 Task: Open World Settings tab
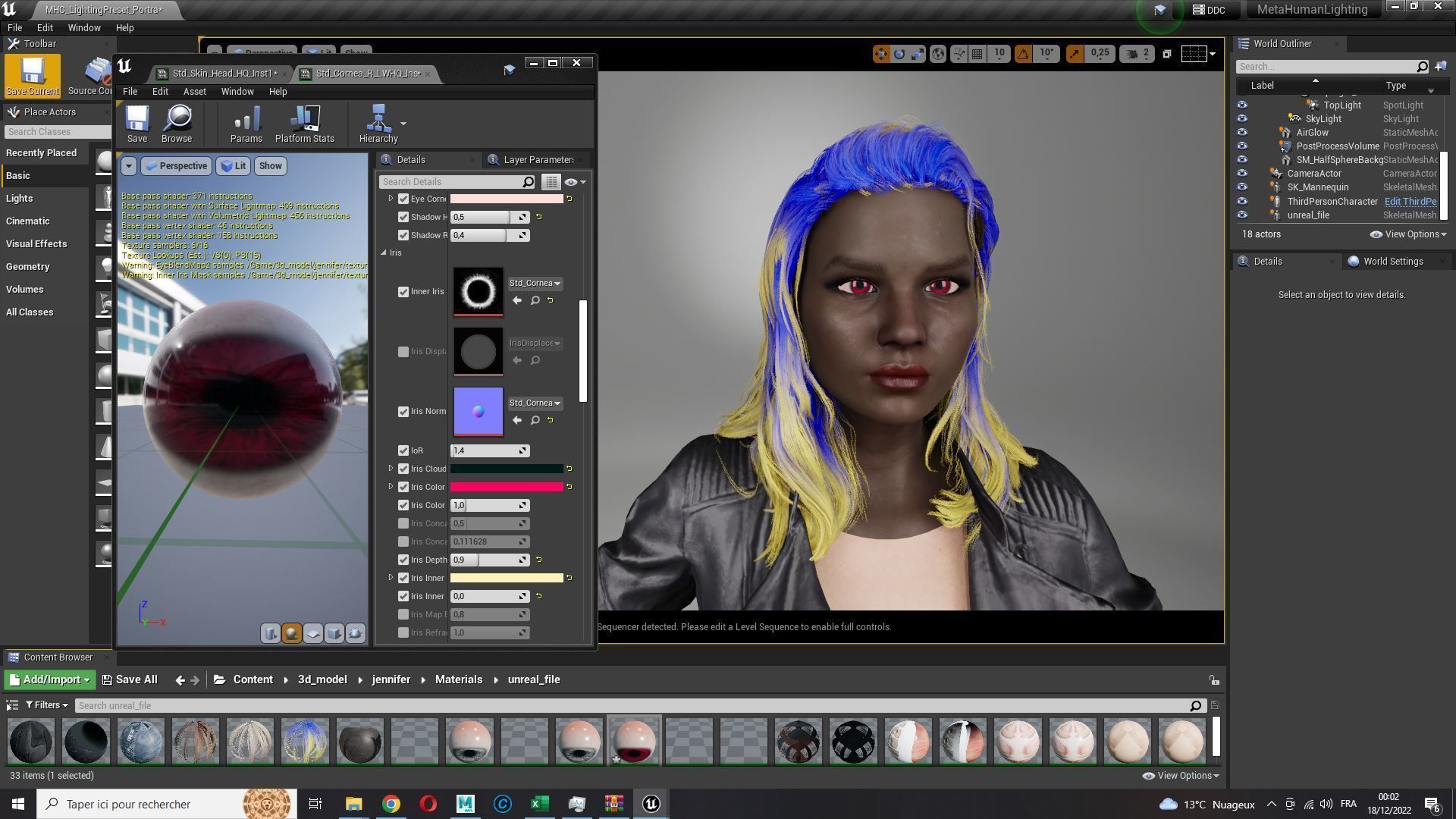point(1393,262)
